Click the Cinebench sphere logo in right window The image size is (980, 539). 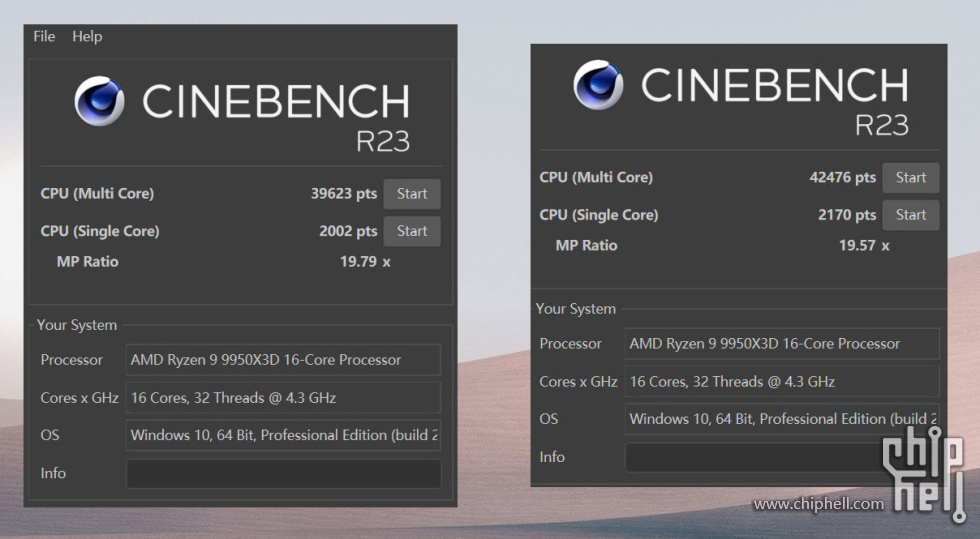(598, 85)
